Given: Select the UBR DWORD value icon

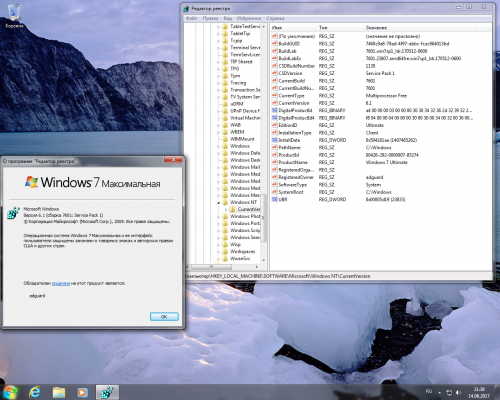Looking at the screenshot, I should point(275,199).
